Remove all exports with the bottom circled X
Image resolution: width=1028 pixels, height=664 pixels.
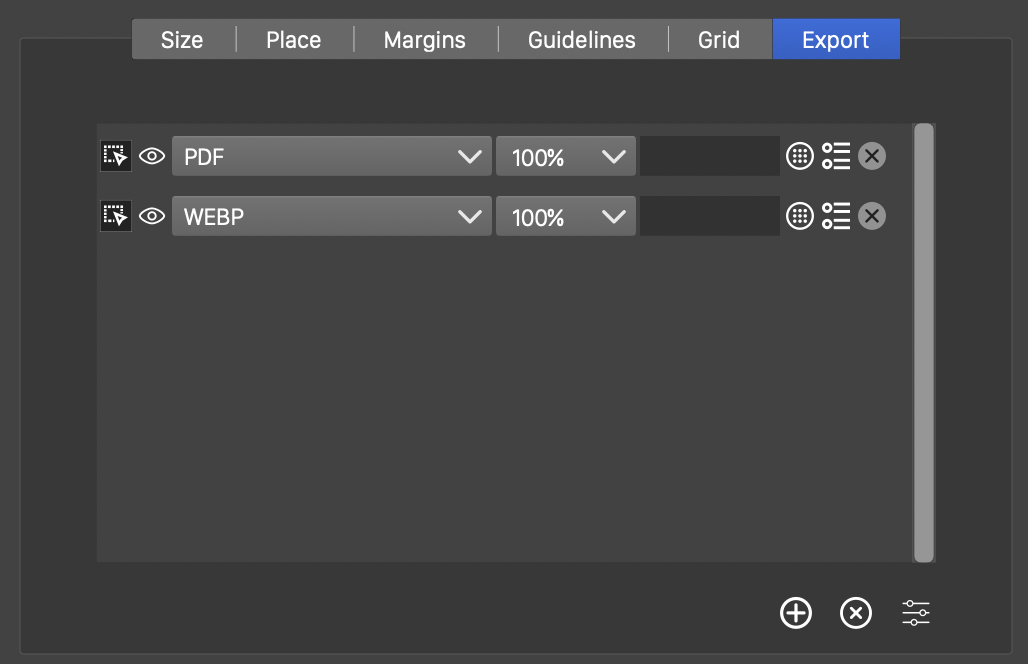856,613
